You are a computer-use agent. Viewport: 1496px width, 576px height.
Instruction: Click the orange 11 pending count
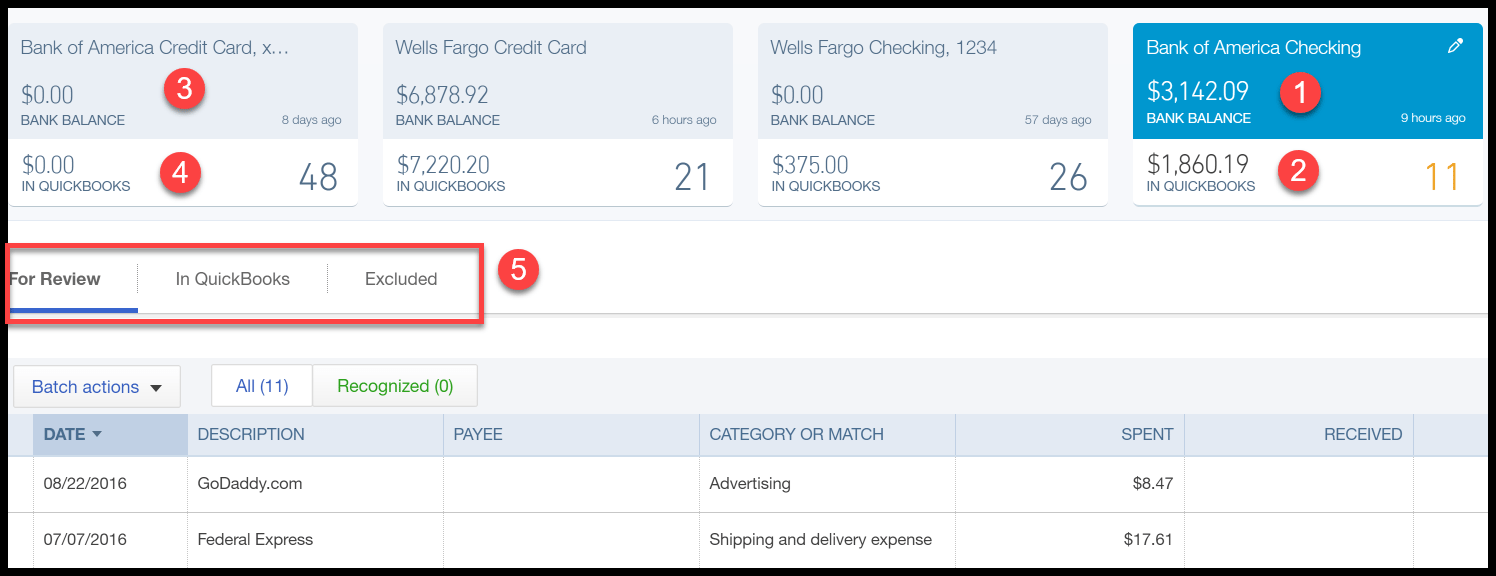(1444, 174)
